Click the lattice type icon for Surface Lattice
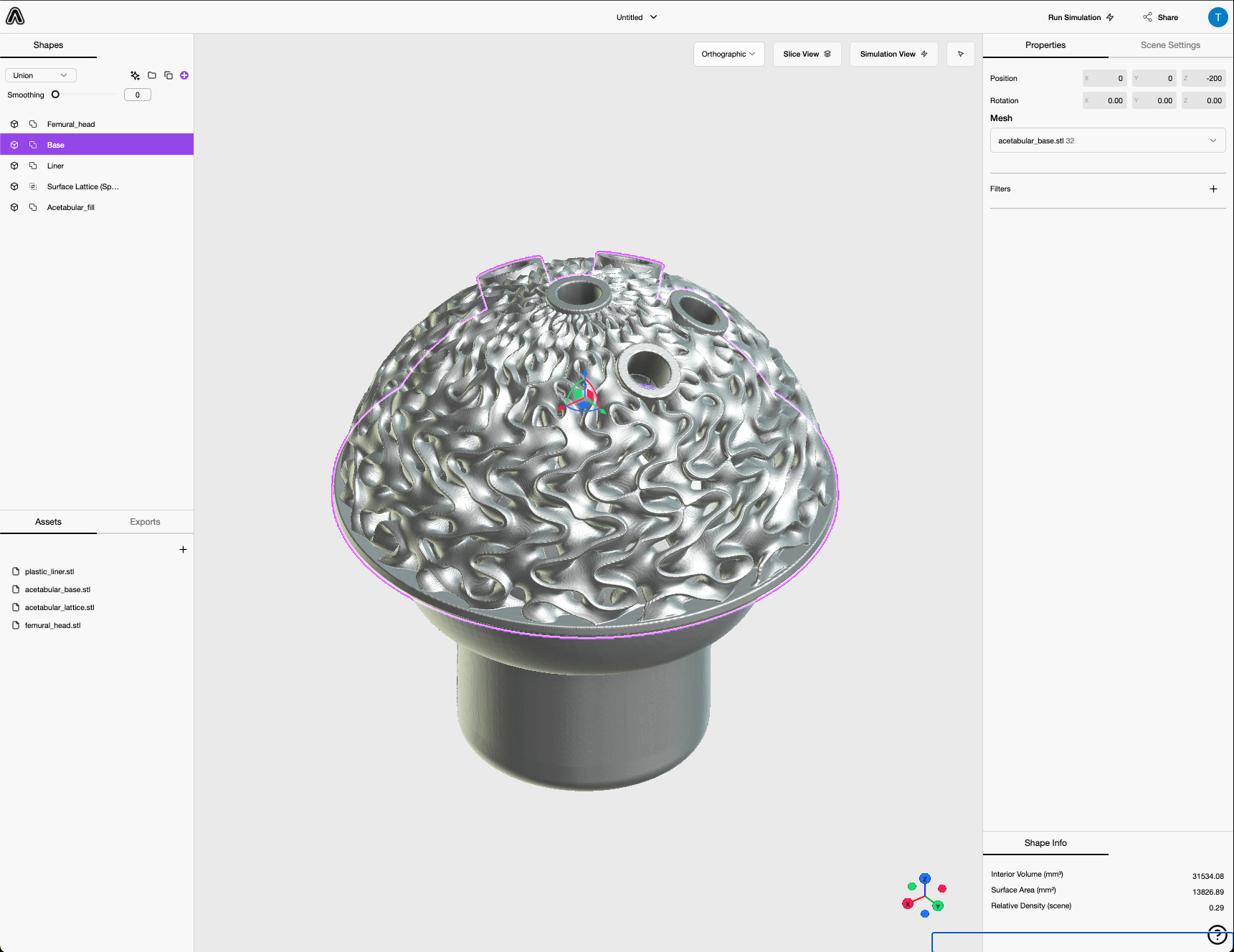 [x=33, y=186]
